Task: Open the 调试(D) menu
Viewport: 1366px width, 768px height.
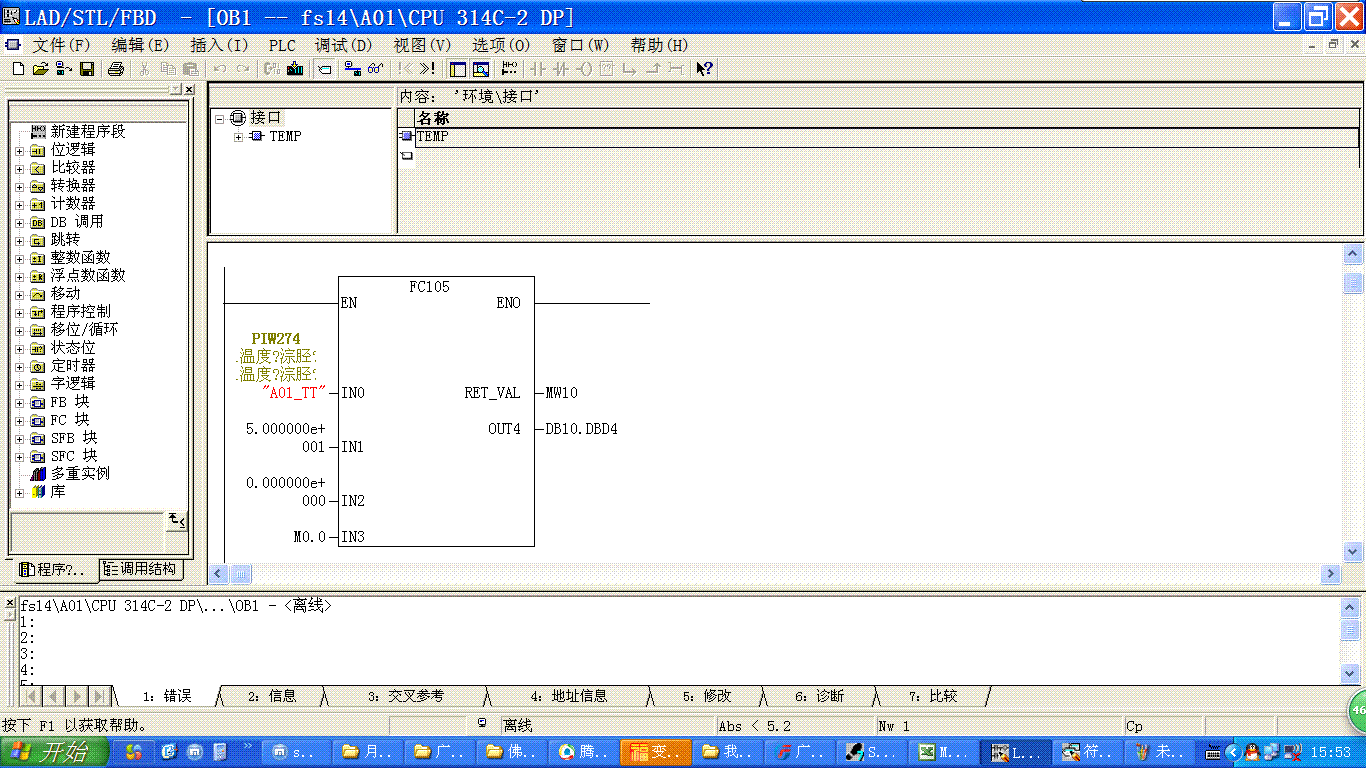Action: (343, 45)
